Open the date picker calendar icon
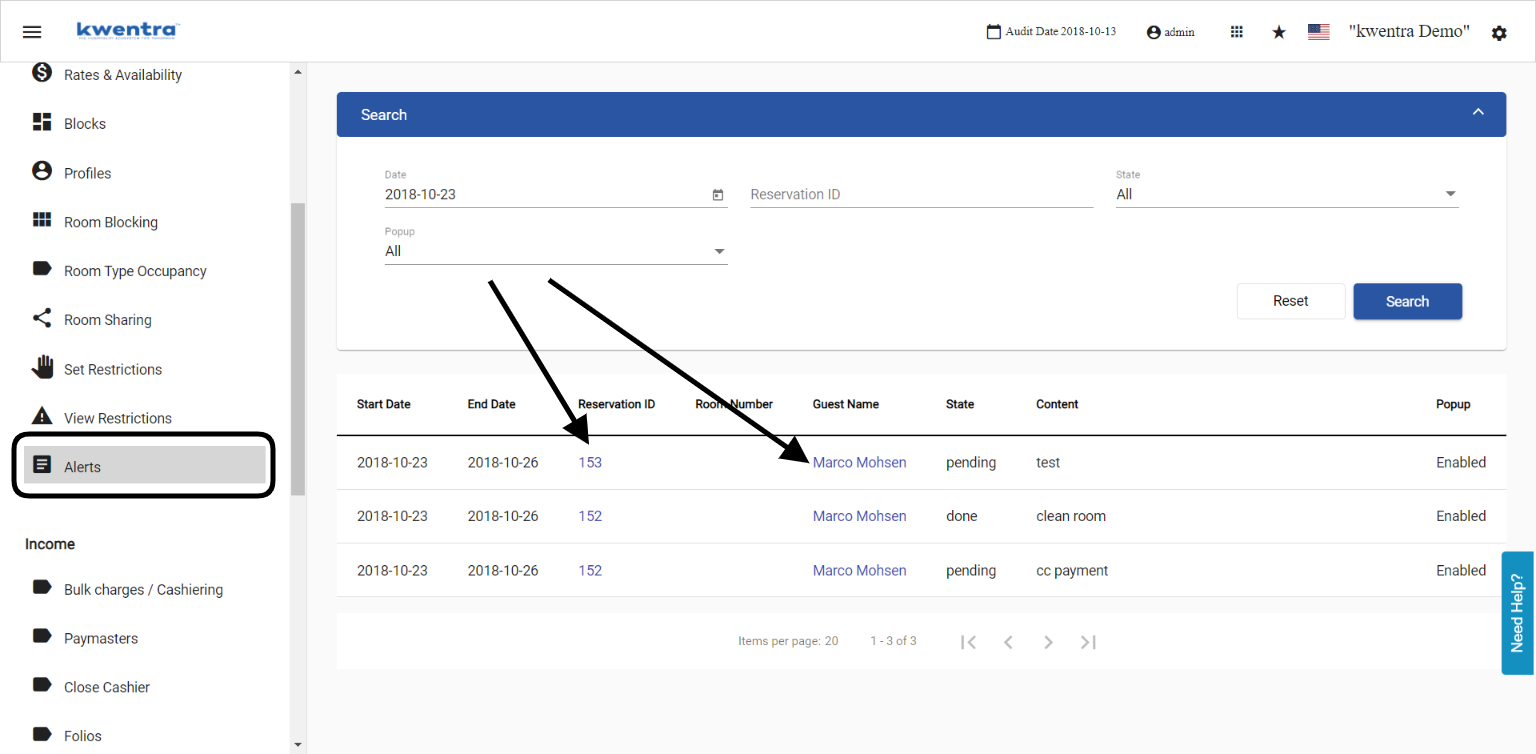This screenshot has width=1536, height=754. click(x=718, y=195)
